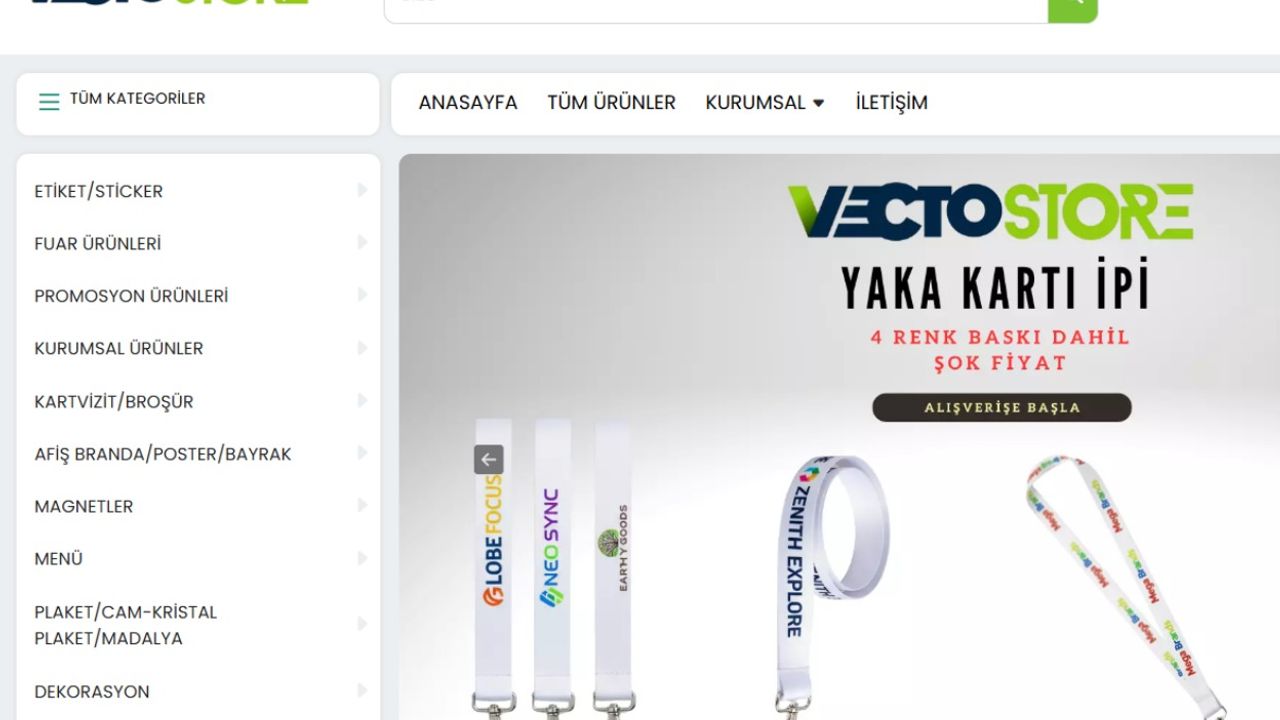1280x720 pixels.
Task: Click the Alışverişe Başla banner button
Action: pyautogui.click(x=1002, y=407)
